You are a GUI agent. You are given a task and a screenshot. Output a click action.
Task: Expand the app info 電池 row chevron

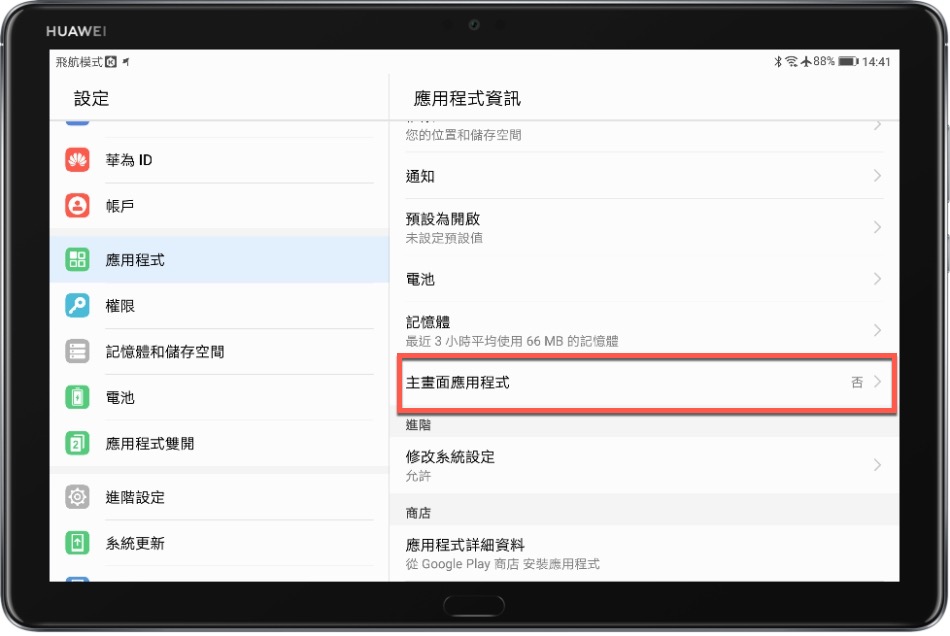[877, 279]
